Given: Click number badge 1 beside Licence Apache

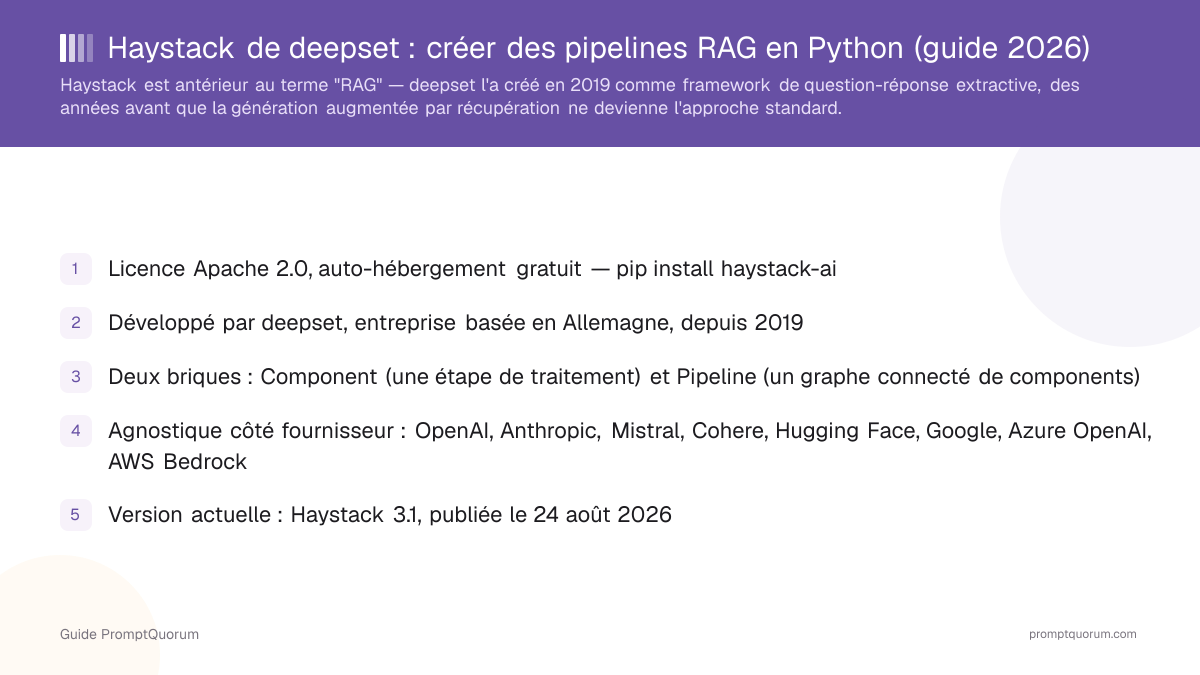Looking at the screenshot, I should point(76,269).
